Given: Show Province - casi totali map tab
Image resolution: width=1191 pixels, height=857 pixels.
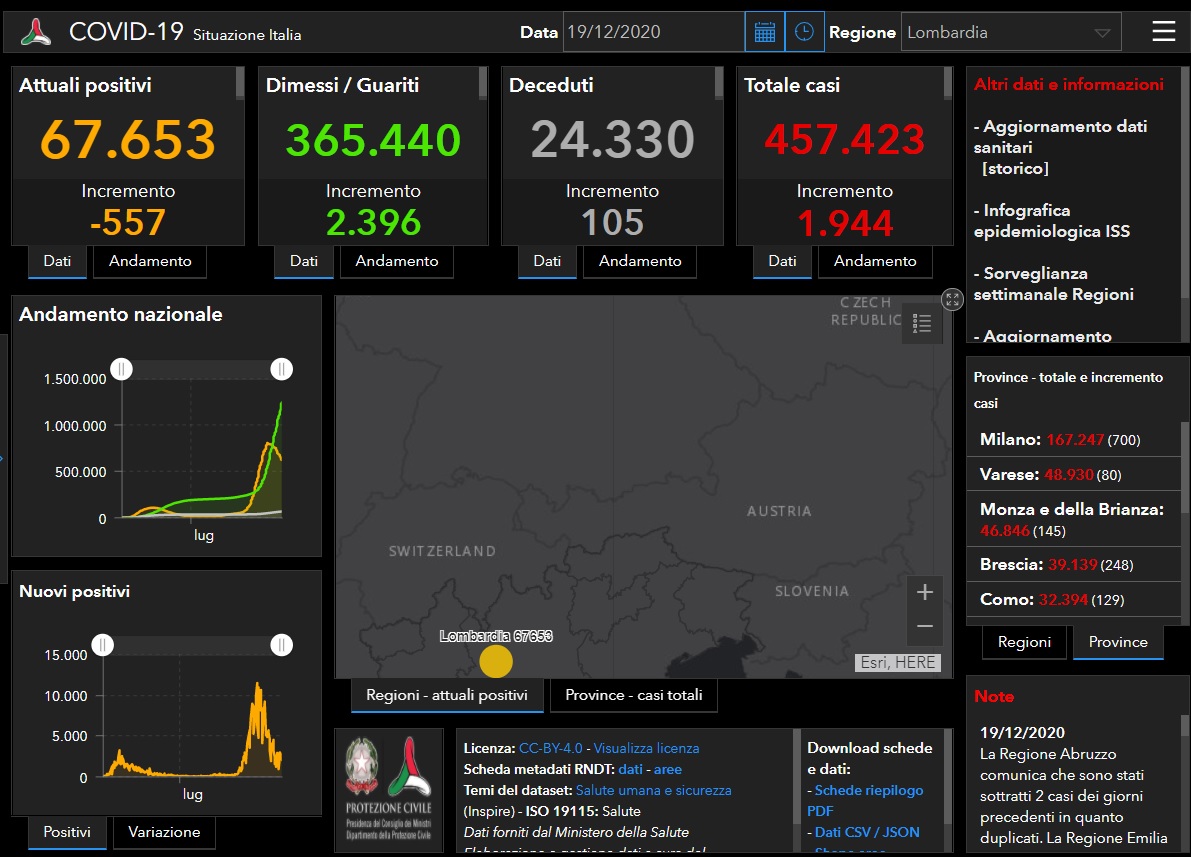Looking at the screenshot, I should [633, 695].
